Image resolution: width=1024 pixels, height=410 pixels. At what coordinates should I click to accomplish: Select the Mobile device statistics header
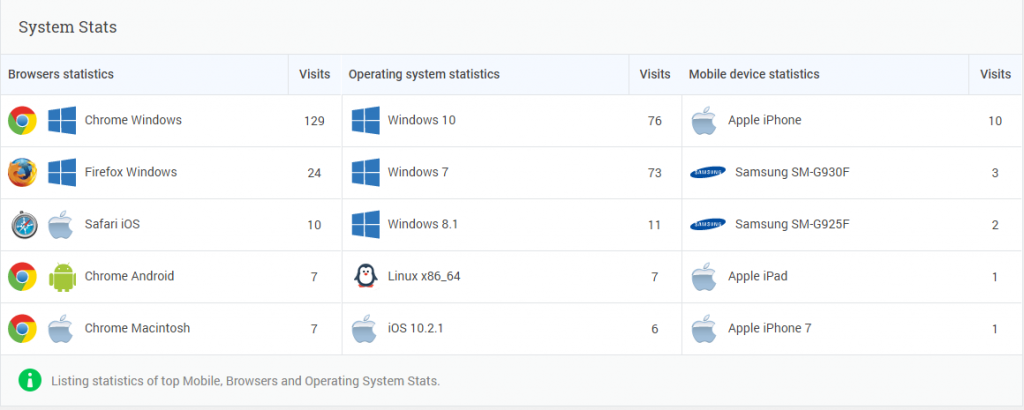pos(754,74)
